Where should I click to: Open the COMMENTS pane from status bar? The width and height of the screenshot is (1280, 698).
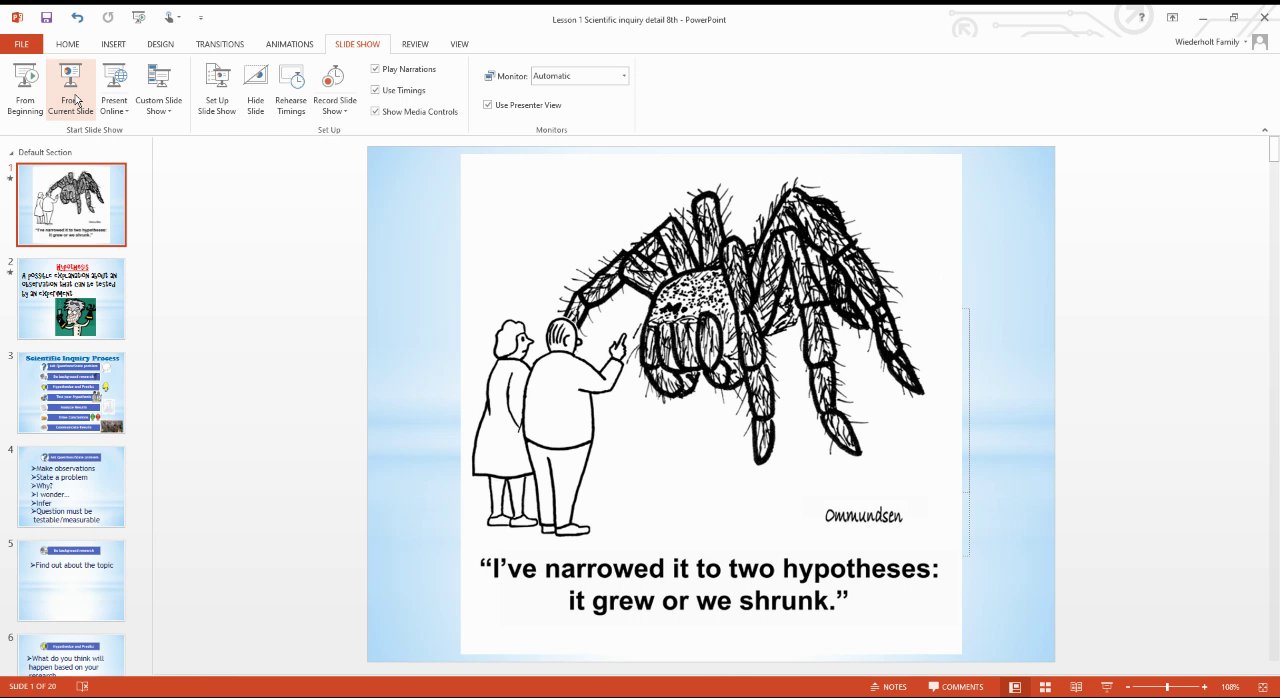coord(956,687)
